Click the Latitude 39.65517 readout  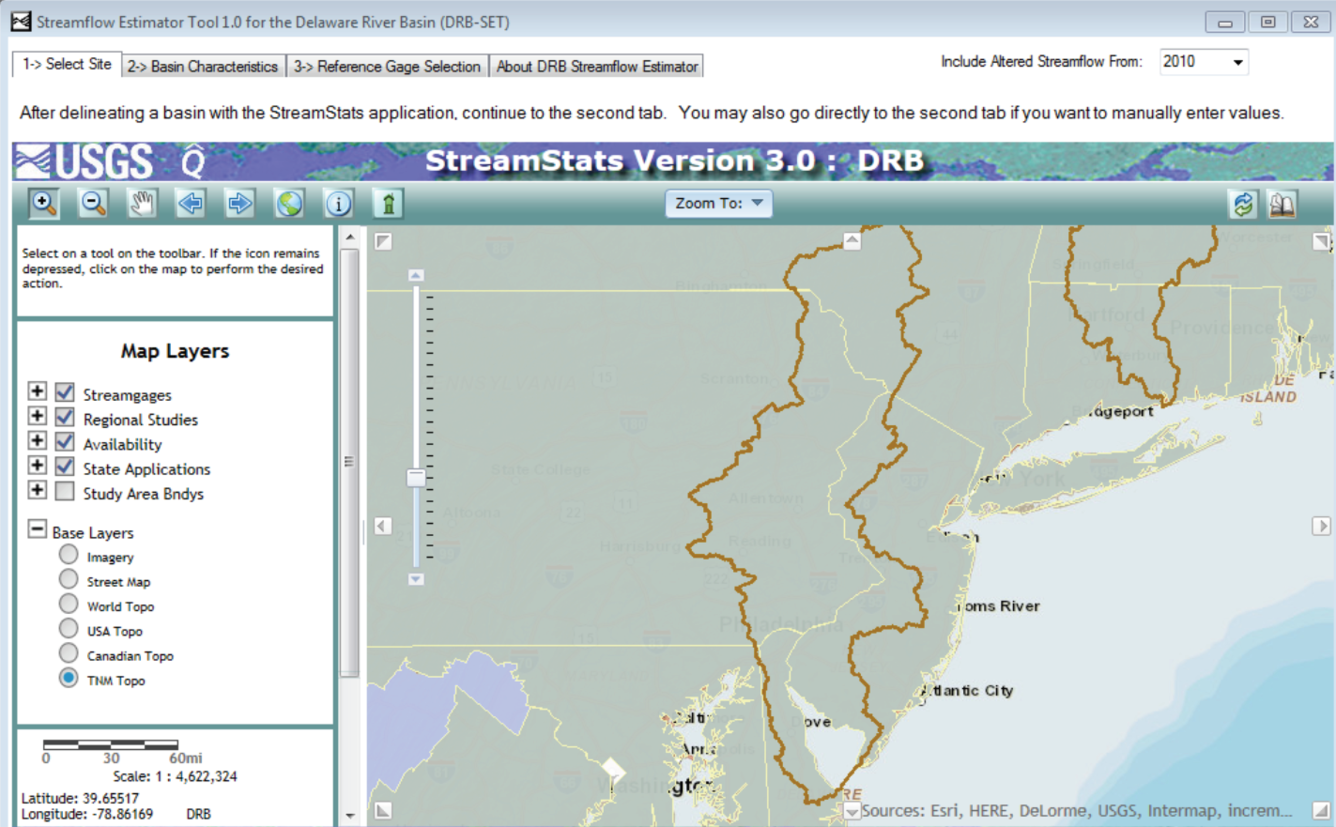click(x=80, y=799)
